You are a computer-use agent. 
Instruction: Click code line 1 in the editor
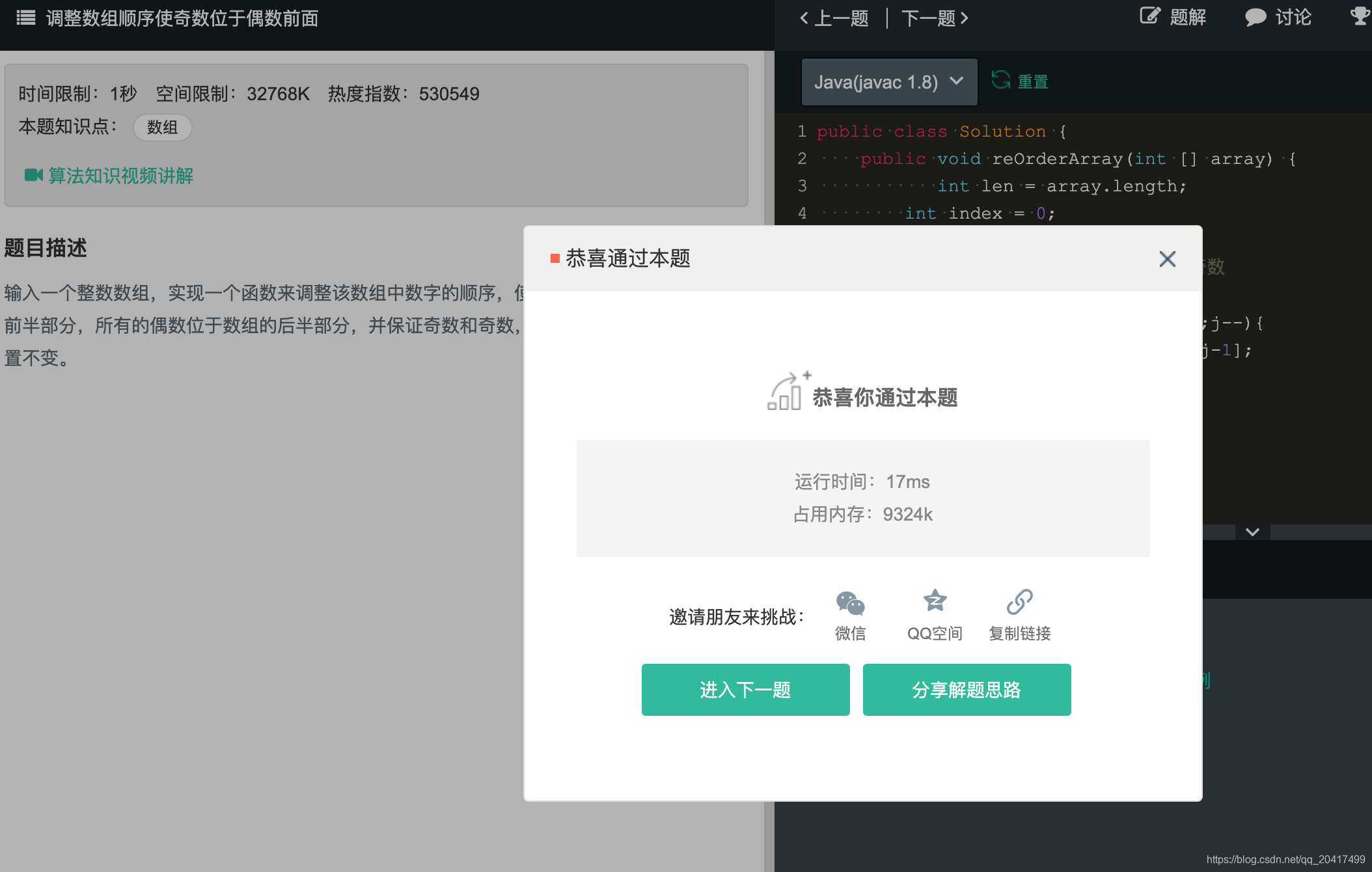click(x=942, y=131)
